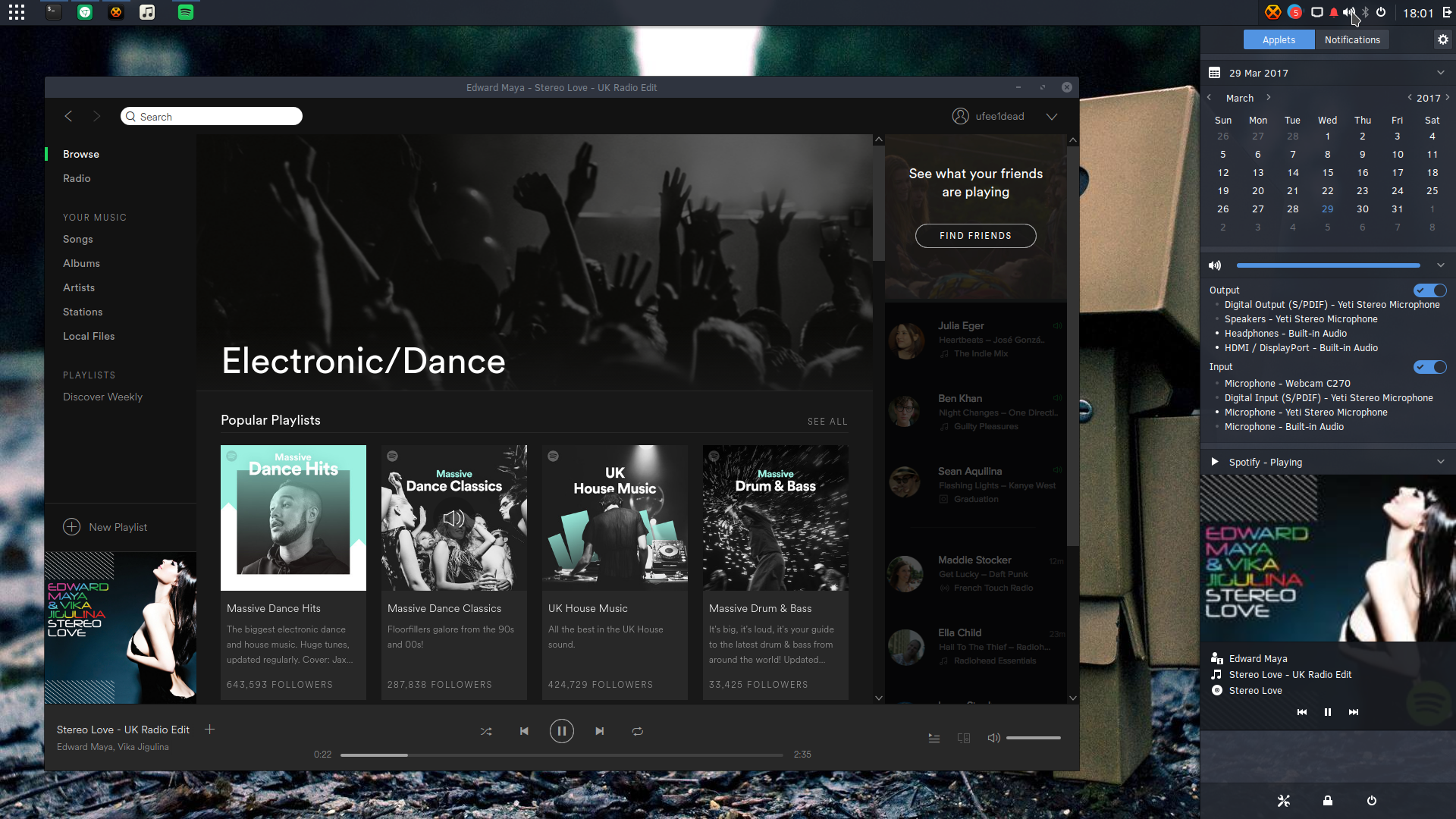
Task: Go forward with Spotify's forward arrow
Action: coord(96,116)
